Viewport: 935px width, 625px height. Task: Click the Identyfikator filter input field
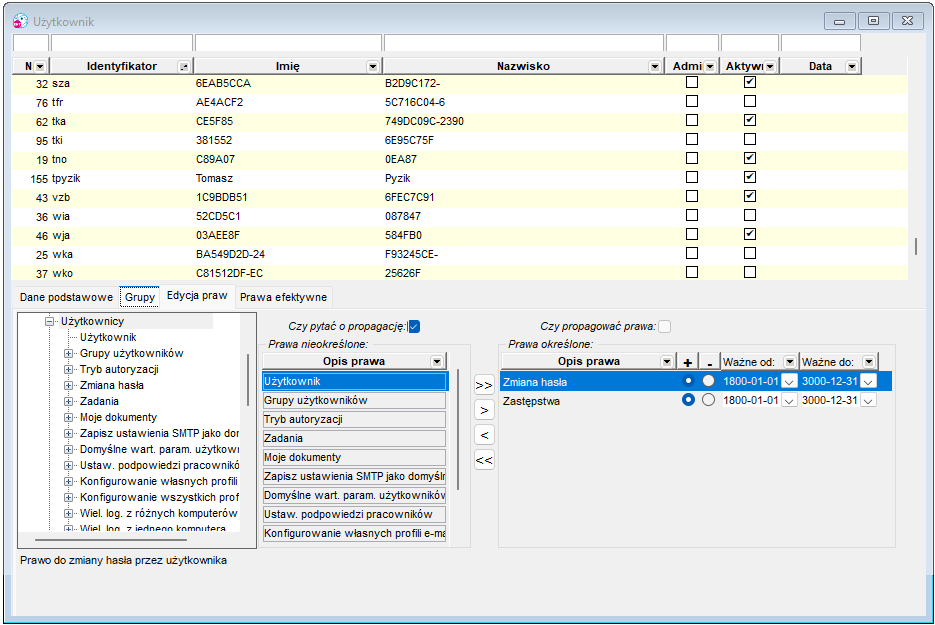click(x=122, y=43)
